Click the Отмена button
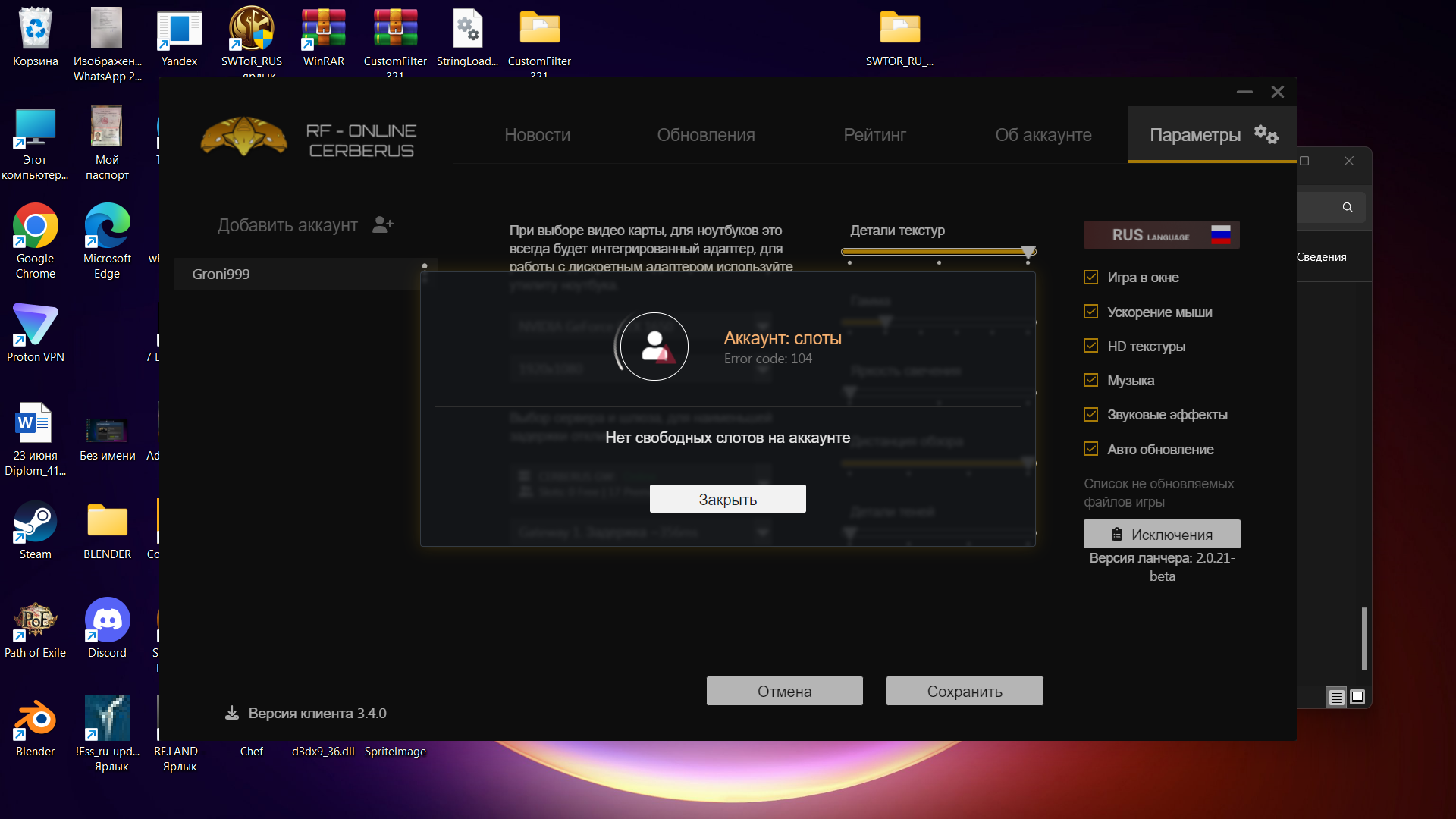1456x819 pixels. 784,691
